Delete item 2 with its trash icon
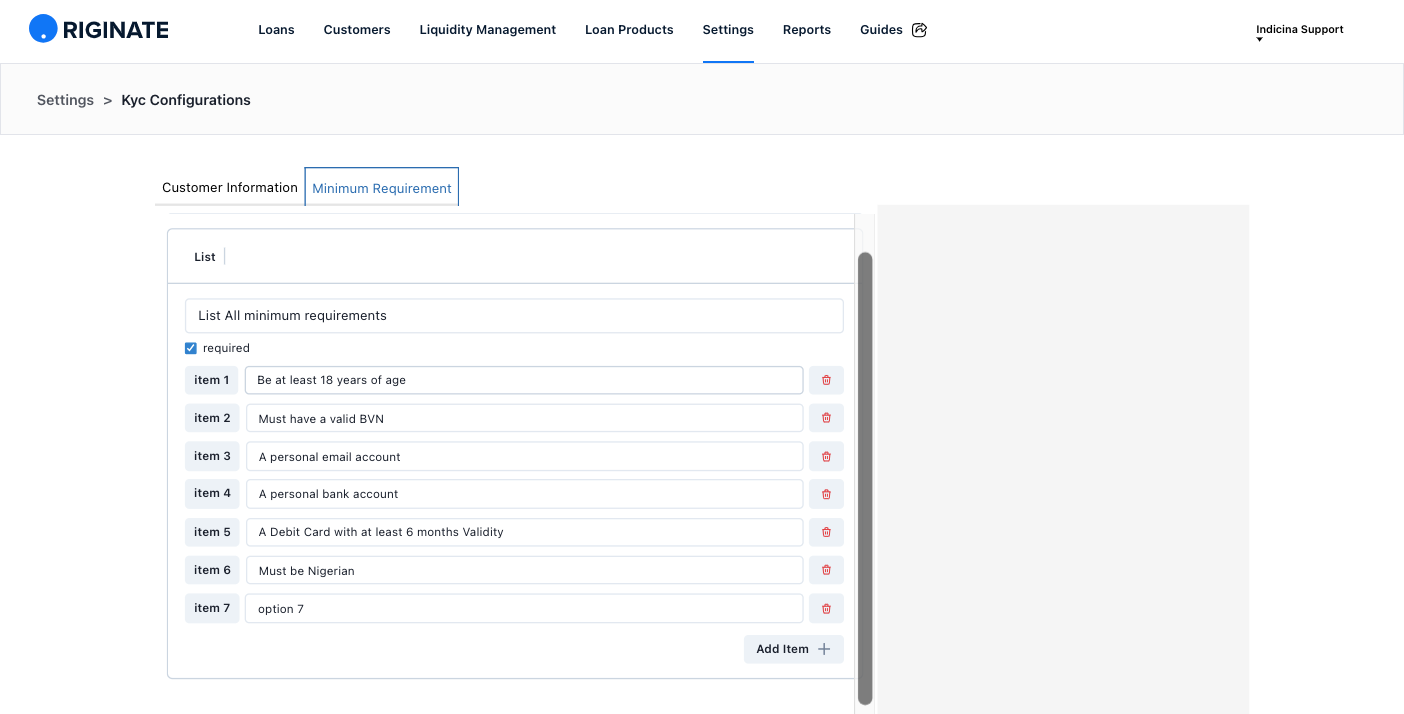 pos(826,418)
